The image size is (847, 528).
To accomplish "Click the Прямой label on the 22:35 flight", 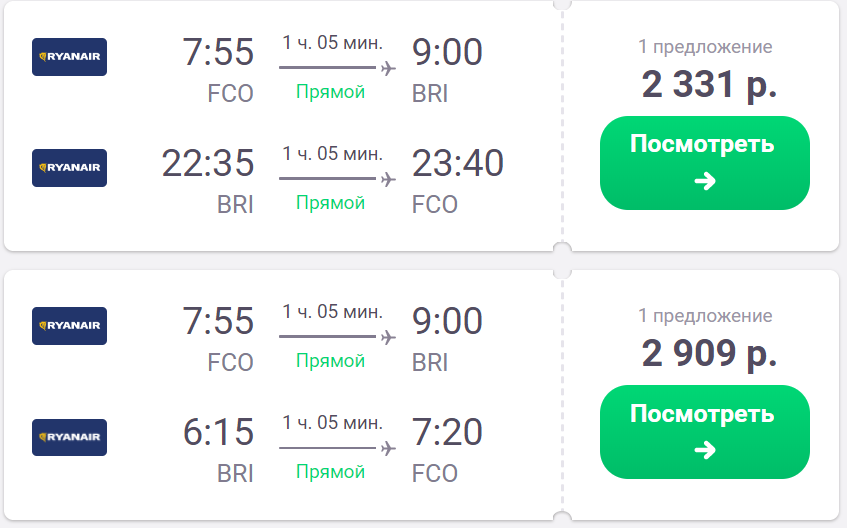I will coord(330,203).
